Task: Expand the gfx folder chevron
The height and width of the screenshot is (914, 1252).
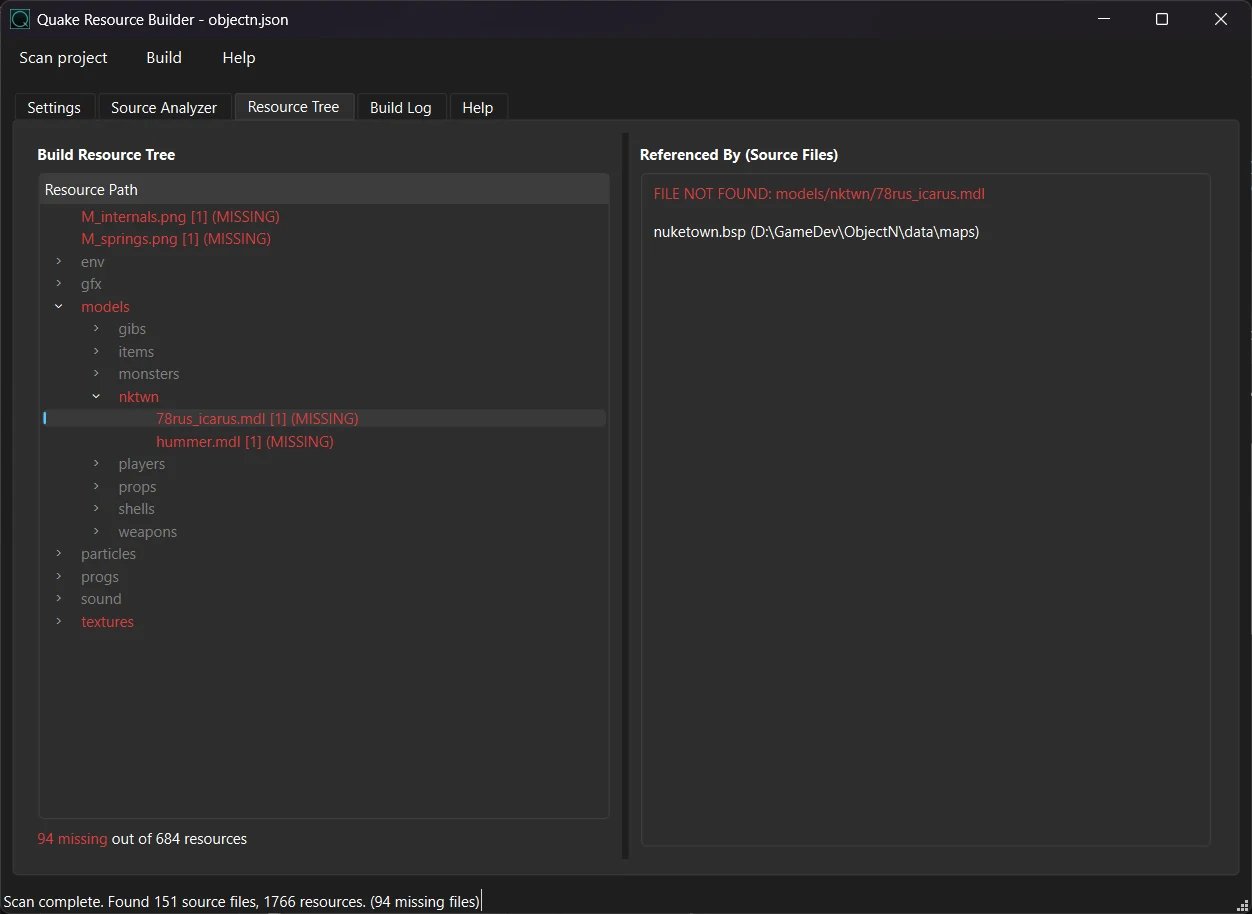Action: tap(59, 284)
